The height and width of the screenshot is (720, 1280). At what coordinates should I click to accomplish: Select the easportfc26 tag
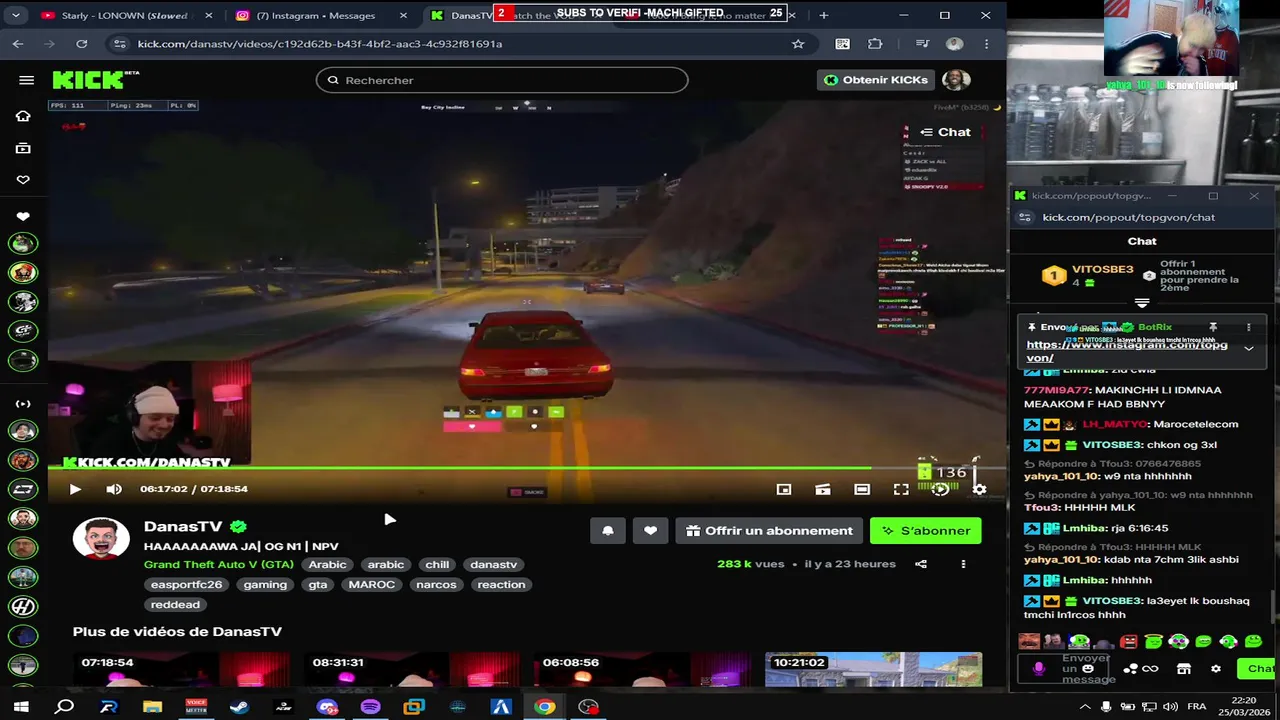[x=186, y=584]
